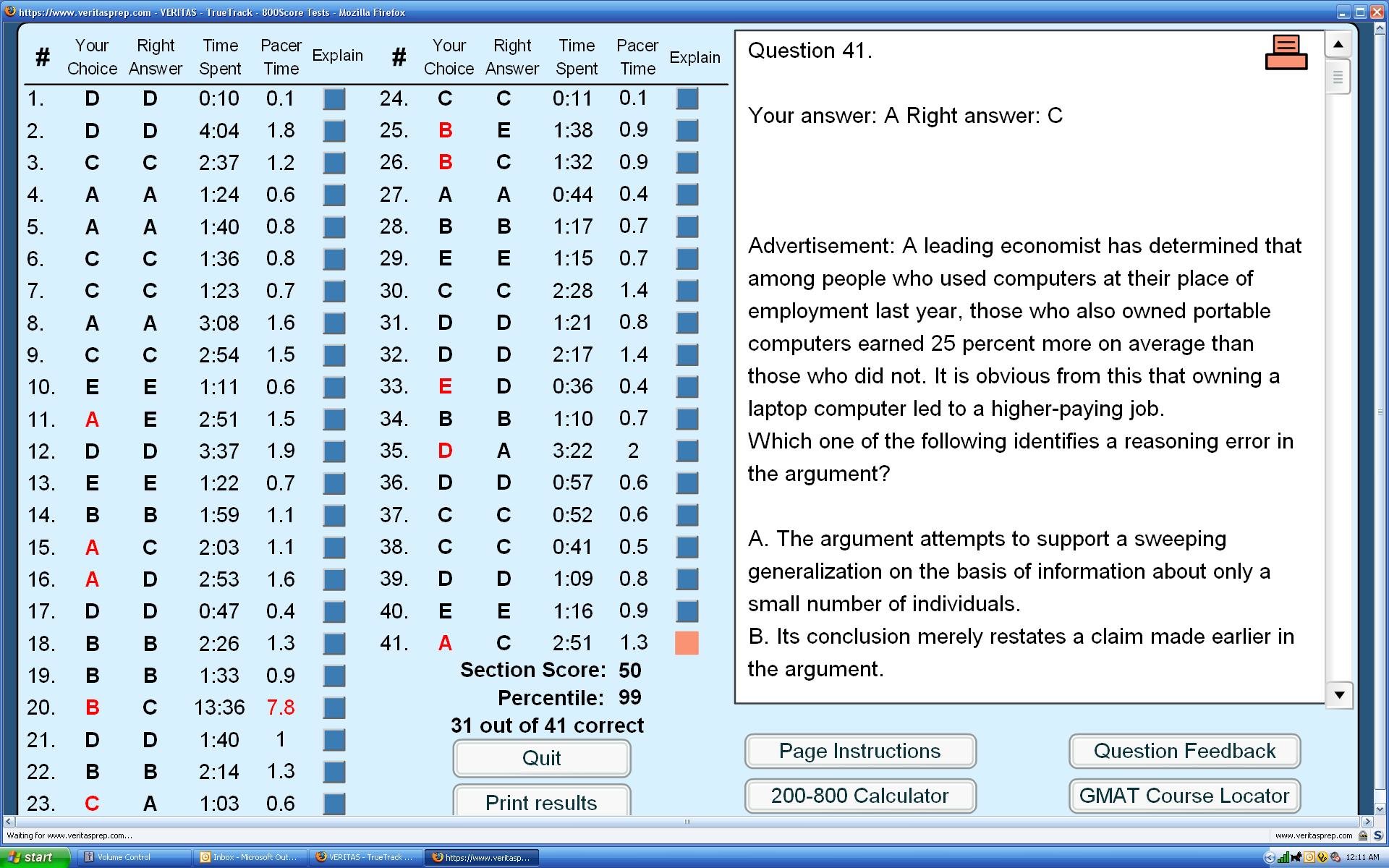This screenshot has height=868, width=1389.
Task: Click the 'Question 41.' heading
Action: [810, 51]
